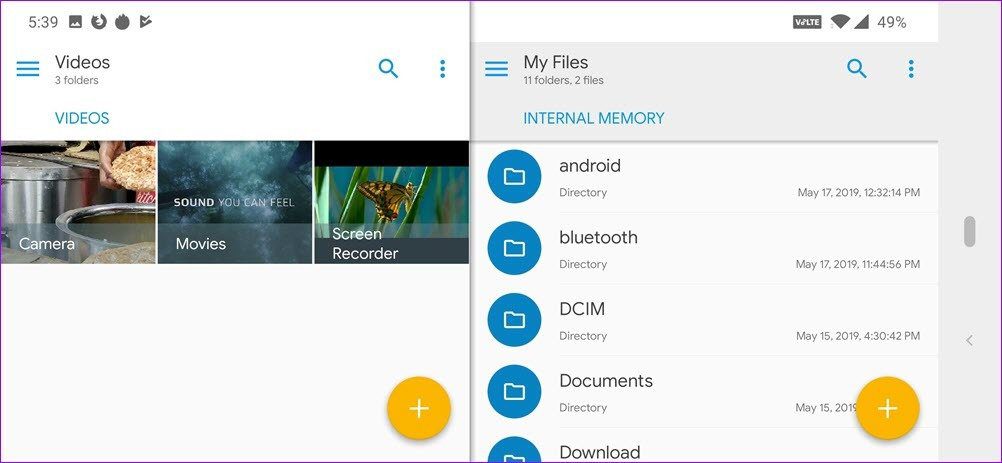The width and height of the screenshot is (1002, 463).
Task: Open hamburger menu in My Files pane
Action: click(497, 69)
